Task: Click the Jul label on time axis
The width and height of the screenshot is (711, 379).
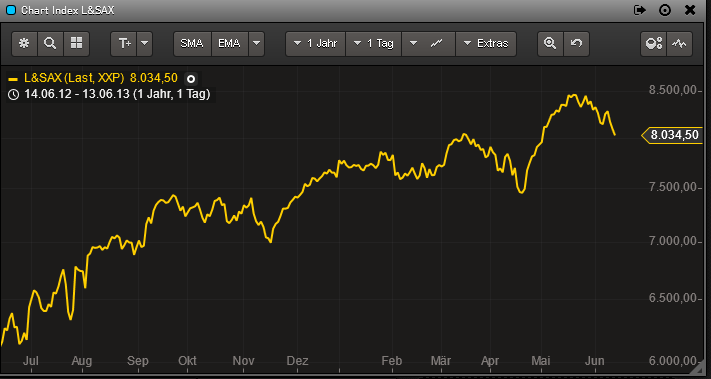Action: (x=30, y=361)
